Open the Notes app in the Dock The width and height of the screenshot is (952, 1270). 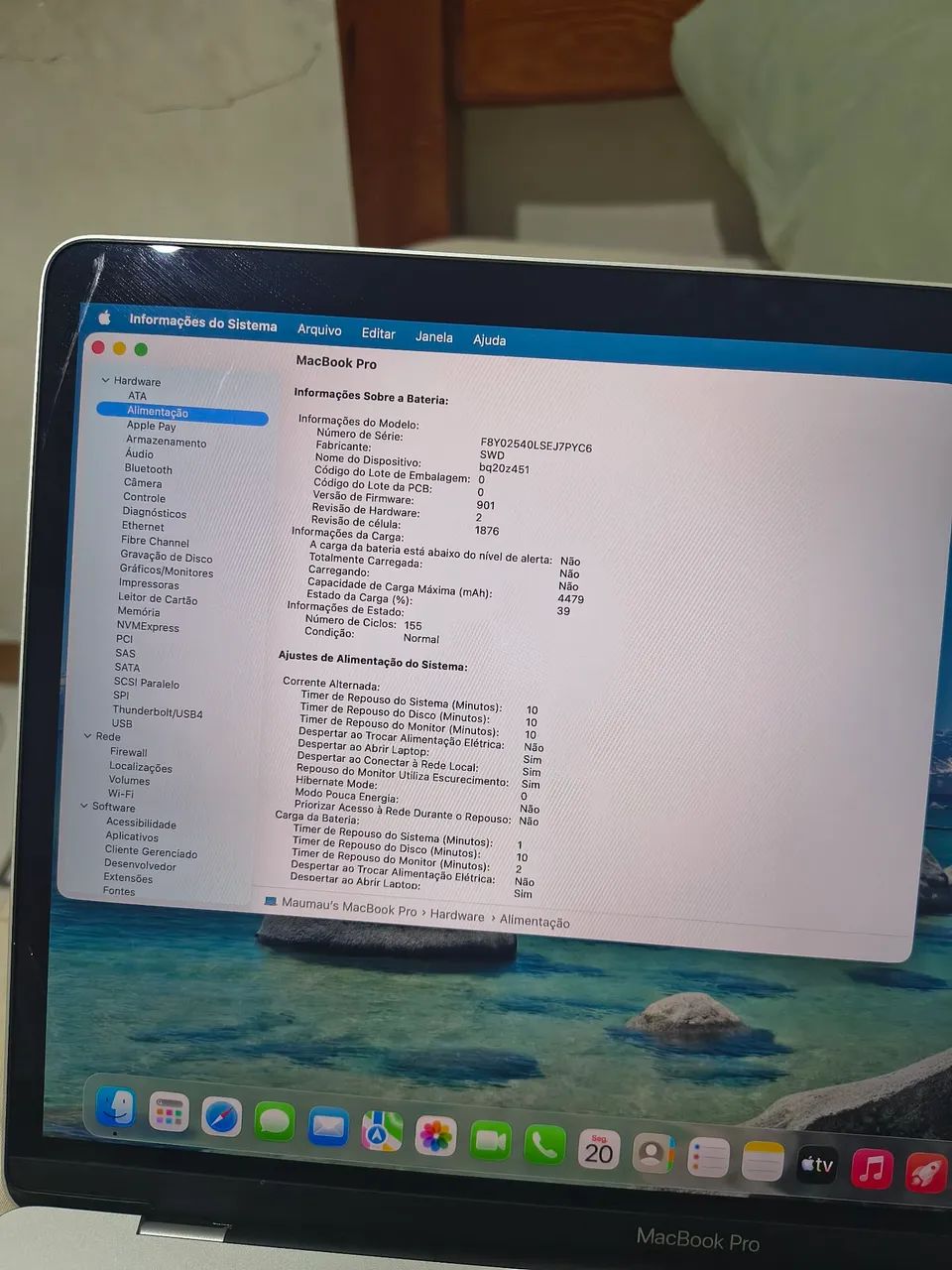click(763, 1162)
